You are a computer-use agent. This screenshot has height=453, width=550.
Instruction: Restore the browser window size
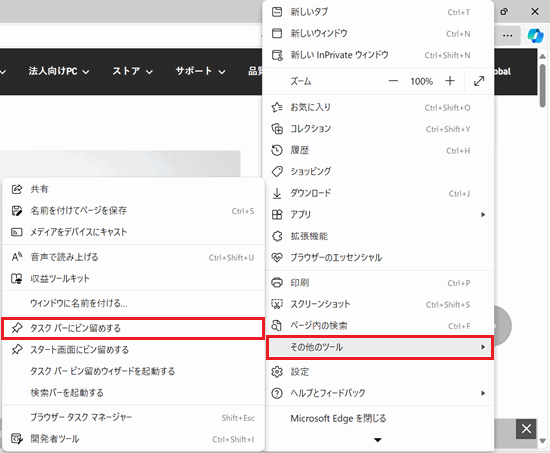coord(504,12)
